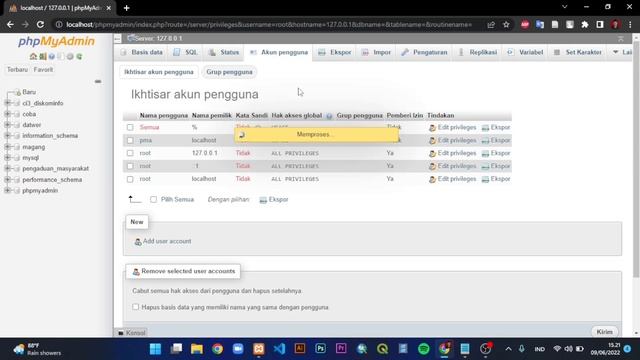The height and width of the screenshot is (360, 640).
Task: Click Edit privileges icon for root 127.0.0.1
Action: (x=432, y=153)
